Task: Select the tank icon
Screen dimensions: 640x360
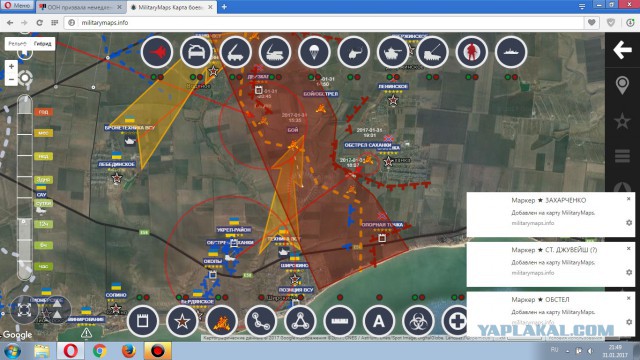Action: [x=393, y=52]
